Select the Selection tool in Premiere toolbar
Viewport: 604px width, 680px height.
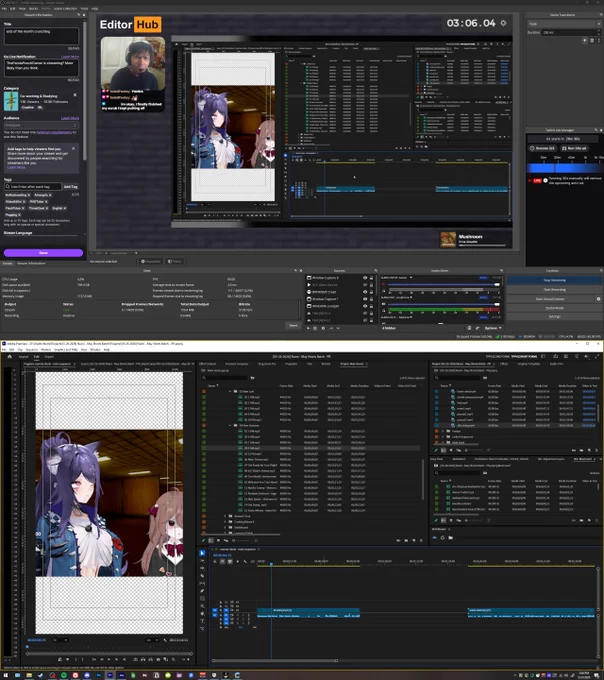(202, 553)
